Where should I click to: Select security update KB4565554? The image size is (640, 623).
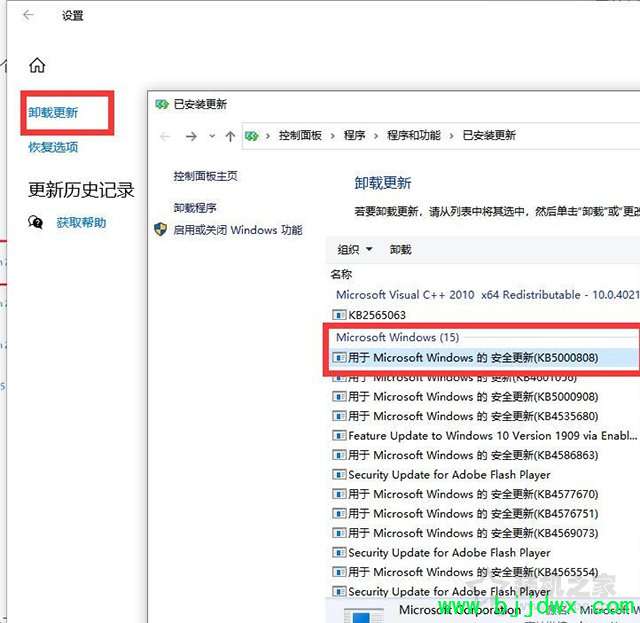(473, 572)
